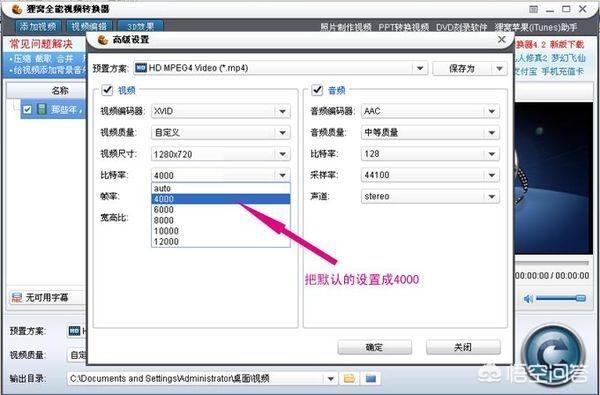This screenshot has width=600, height=395.
Task: Open the 视频编码器 XVID dropdown
Action: click(x=221, y=111)
